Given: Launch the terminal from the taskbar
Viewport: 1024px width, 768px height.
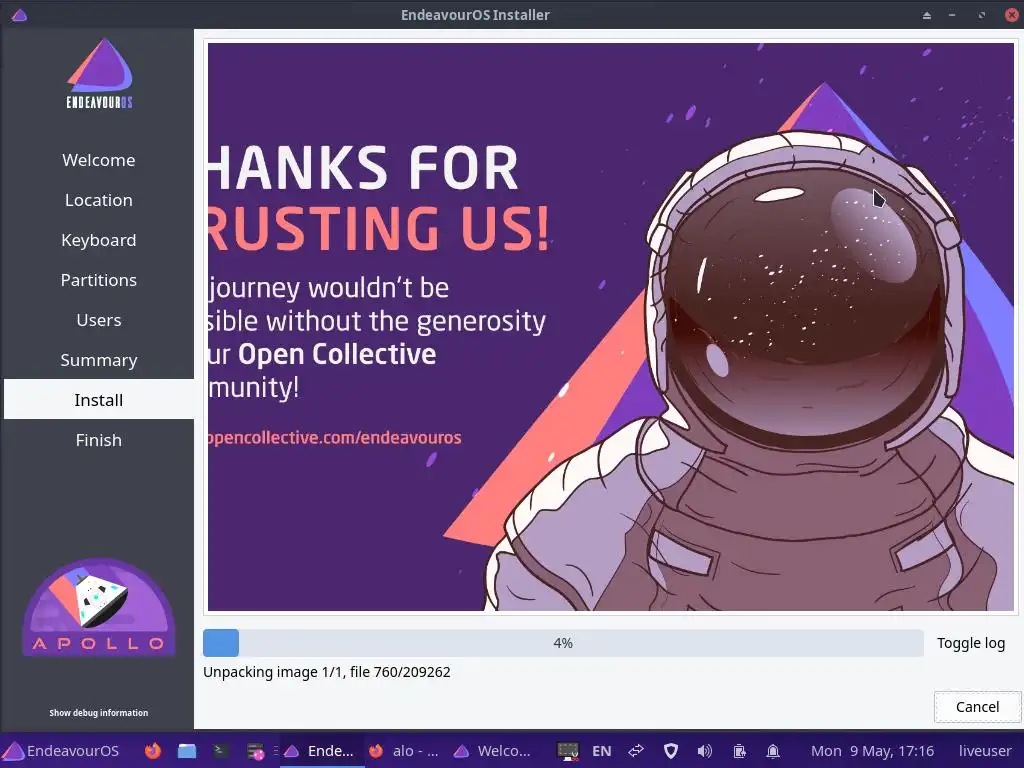Looking at the screenshot, I should (x=220, y=751).
